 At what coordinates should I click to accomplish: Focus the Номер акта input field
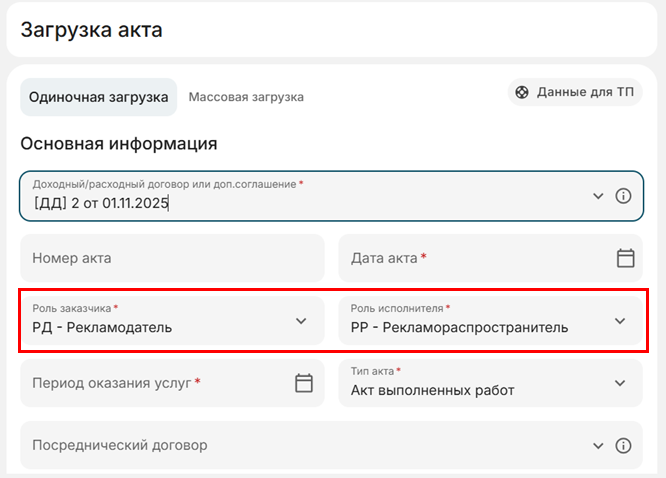[172, 258]
